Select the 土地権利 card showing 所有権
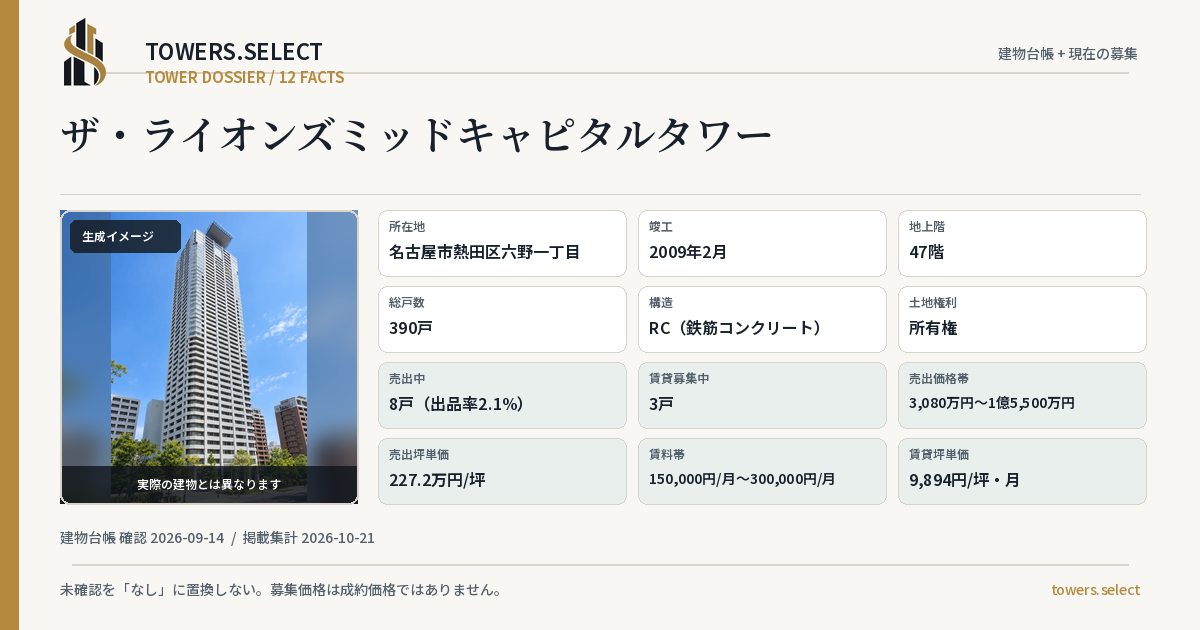 coord(1022,319)
